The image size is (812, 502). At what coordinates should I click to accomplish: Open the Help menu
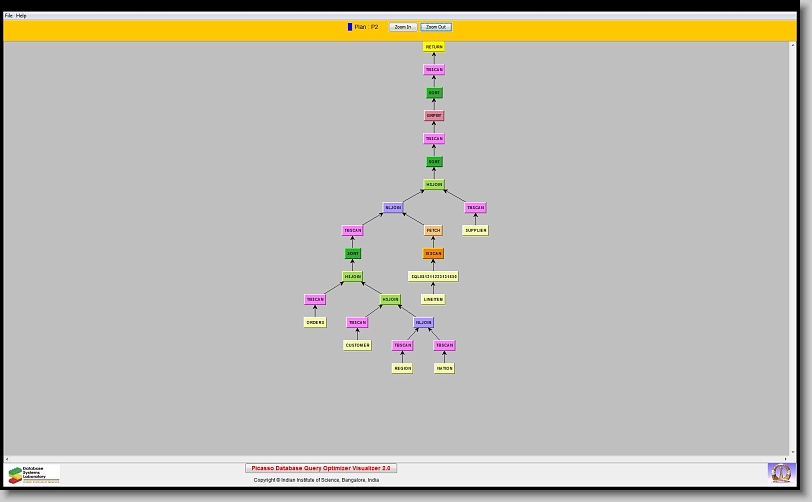tap(21, 16)
